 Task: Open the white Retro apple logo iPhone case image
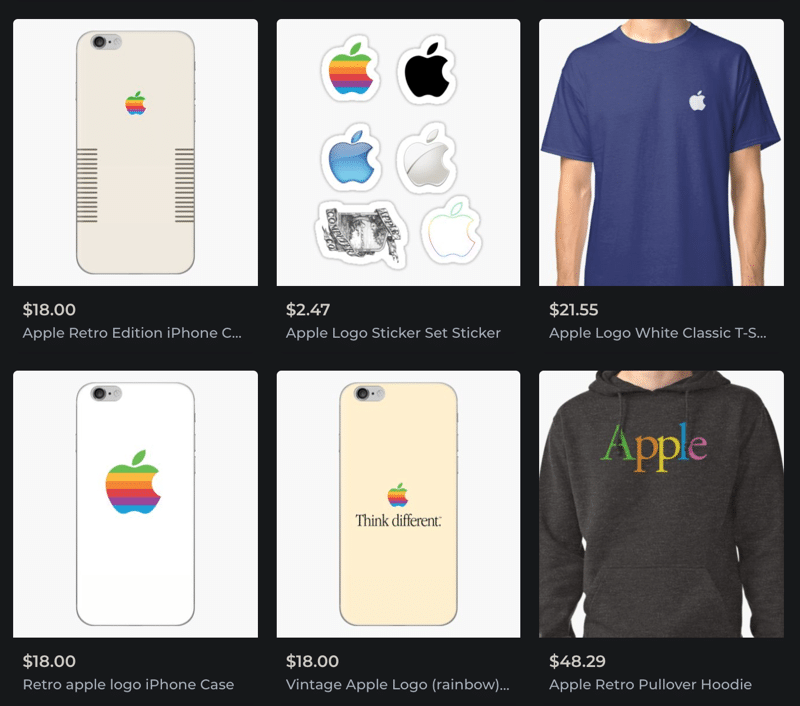pos(135,504)
